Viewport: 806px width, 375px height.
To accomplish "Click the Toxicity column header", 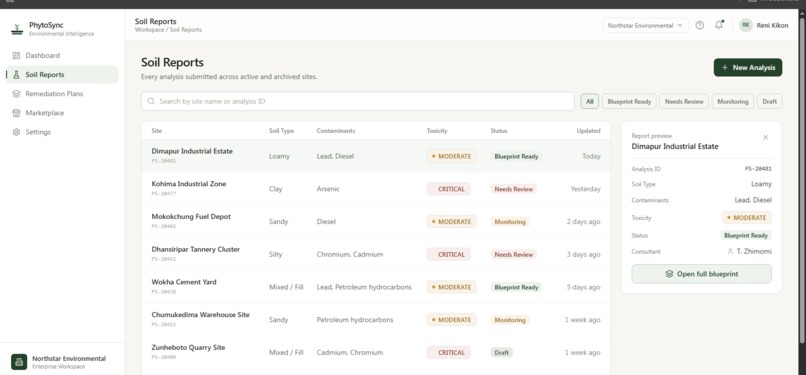I will (437, 131).
